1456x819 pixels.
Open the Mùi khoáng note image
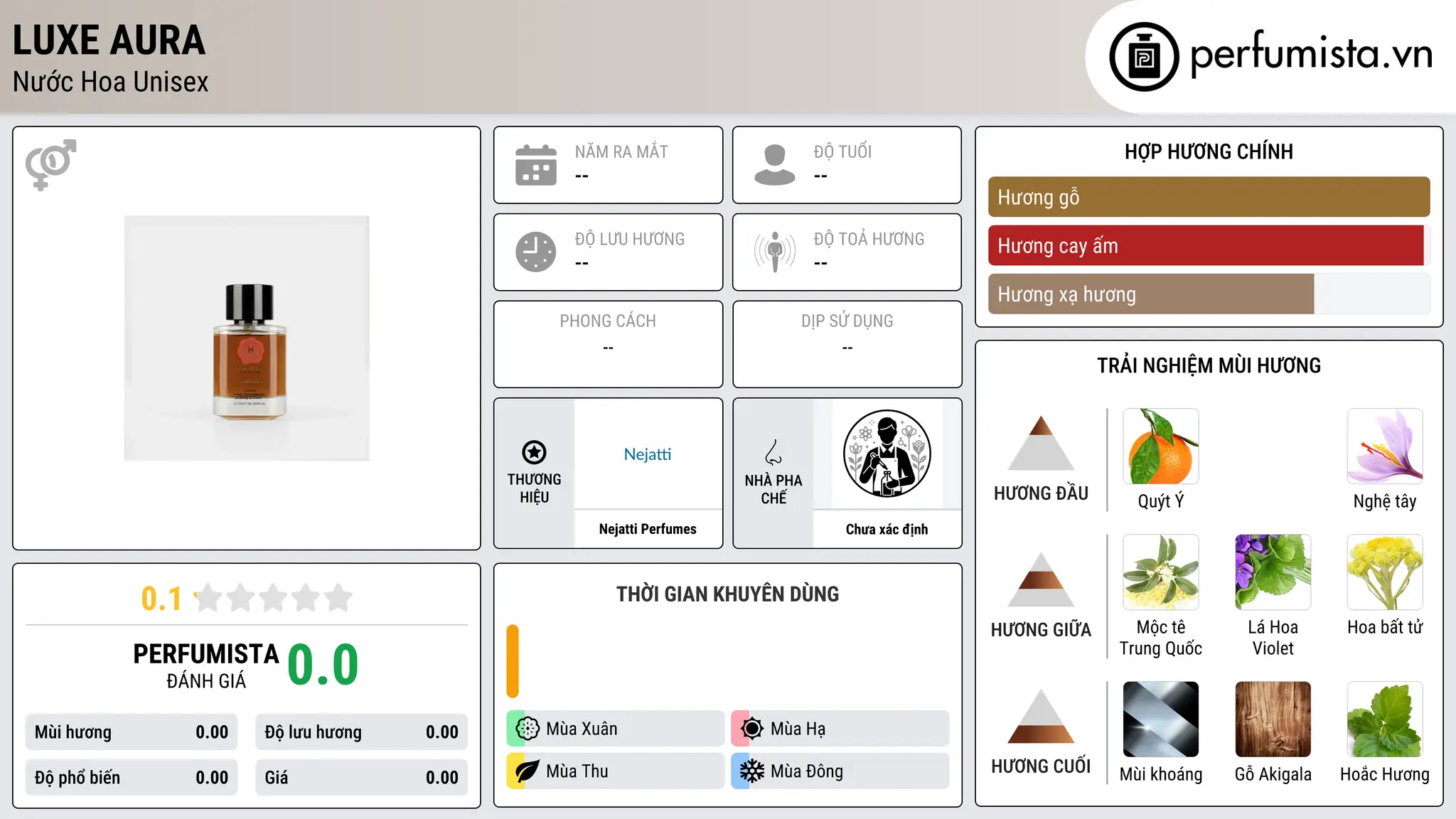tap(1161, 719)
